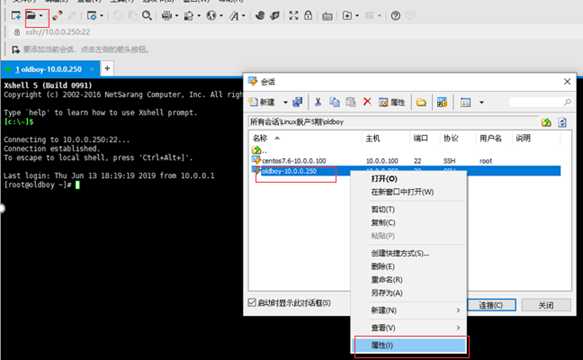Sort by the 协议 column header
Screen dimensions: 583x360
(457, 138)
